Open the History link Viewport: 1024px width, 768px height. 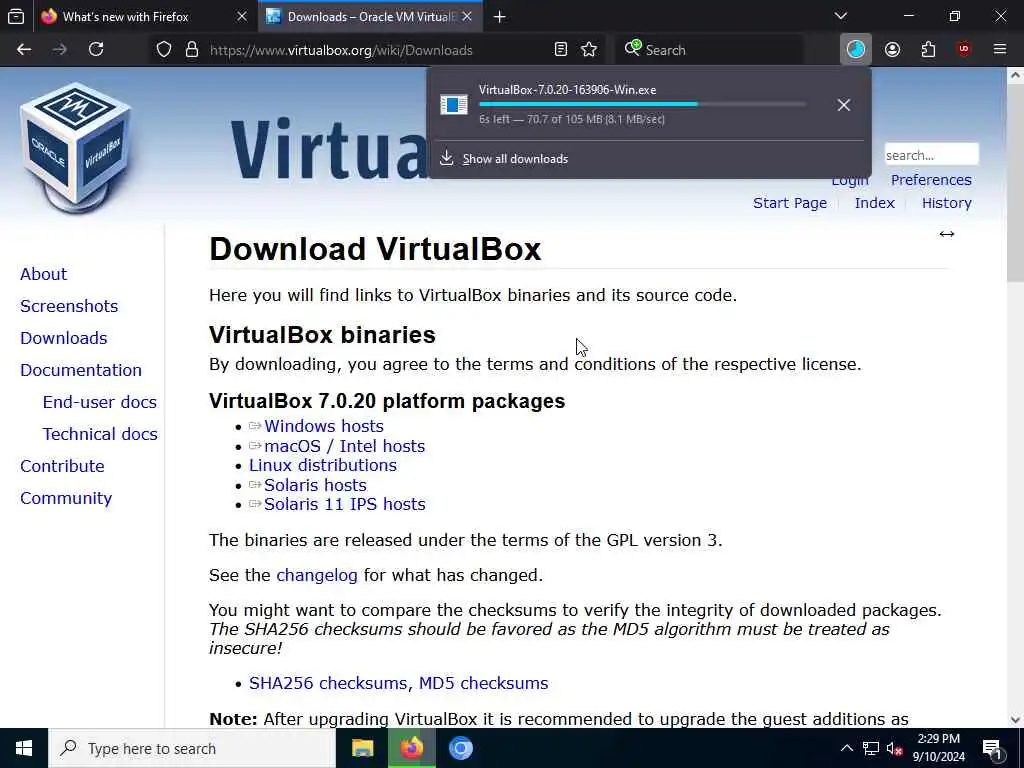(x=946, y=203)
